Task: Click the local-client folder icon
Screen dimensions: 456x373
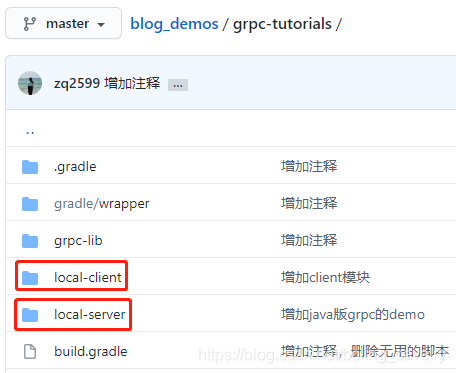Action: (30, 278)
